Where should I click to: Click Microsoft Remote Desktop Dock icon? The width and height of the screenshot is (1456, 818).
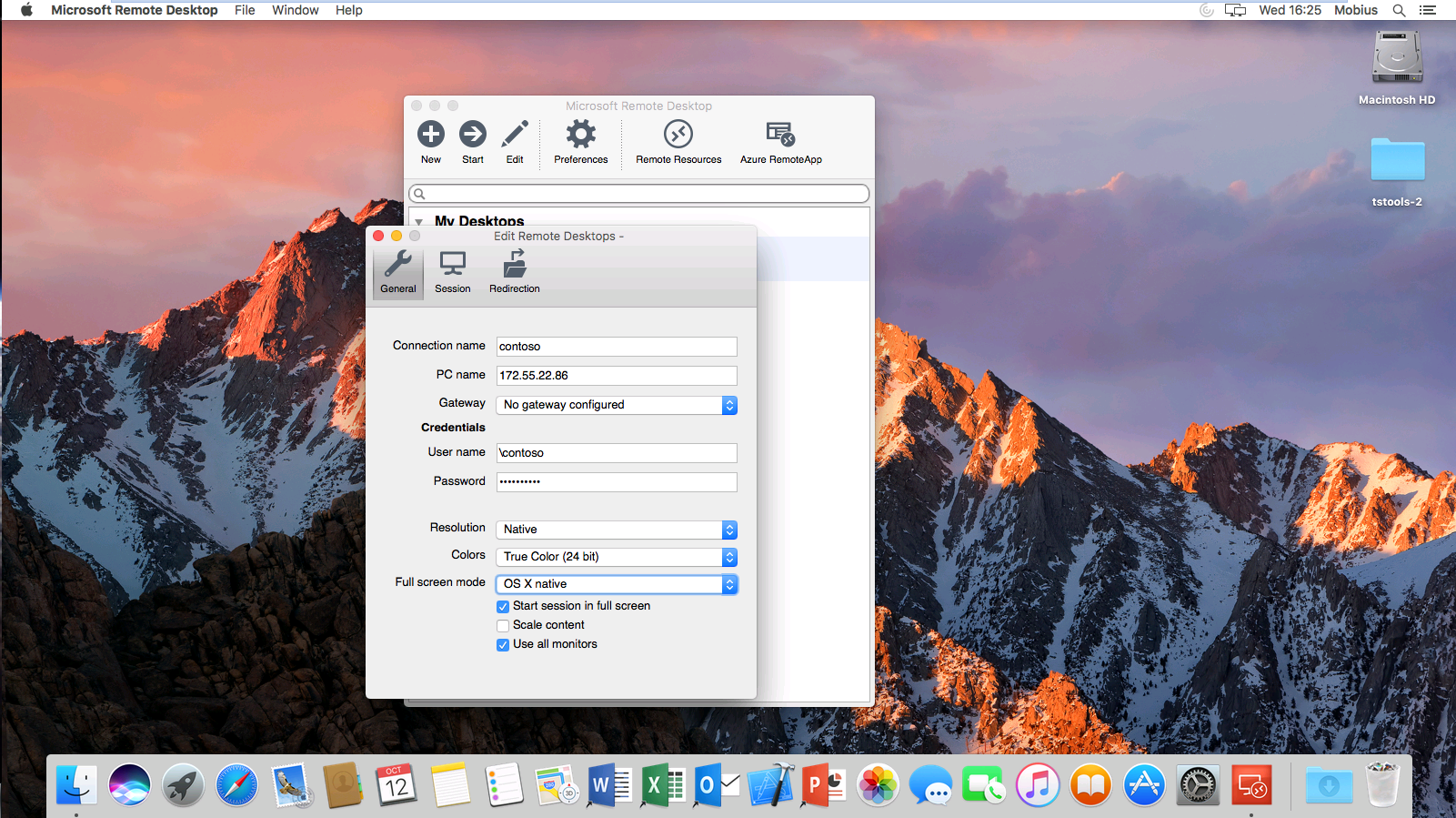tap(1251, 784)
